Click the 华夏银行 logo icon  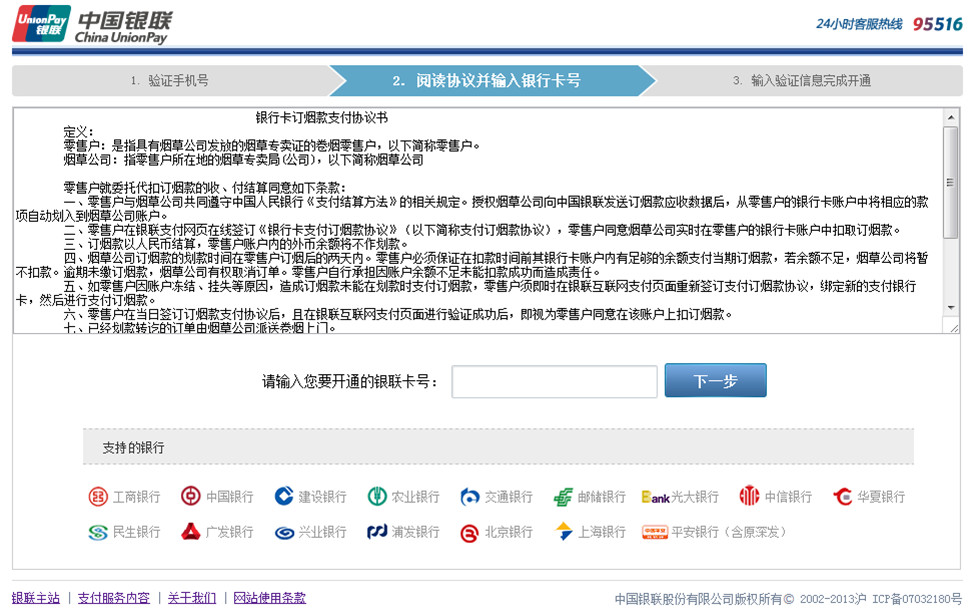coord(842,496)
